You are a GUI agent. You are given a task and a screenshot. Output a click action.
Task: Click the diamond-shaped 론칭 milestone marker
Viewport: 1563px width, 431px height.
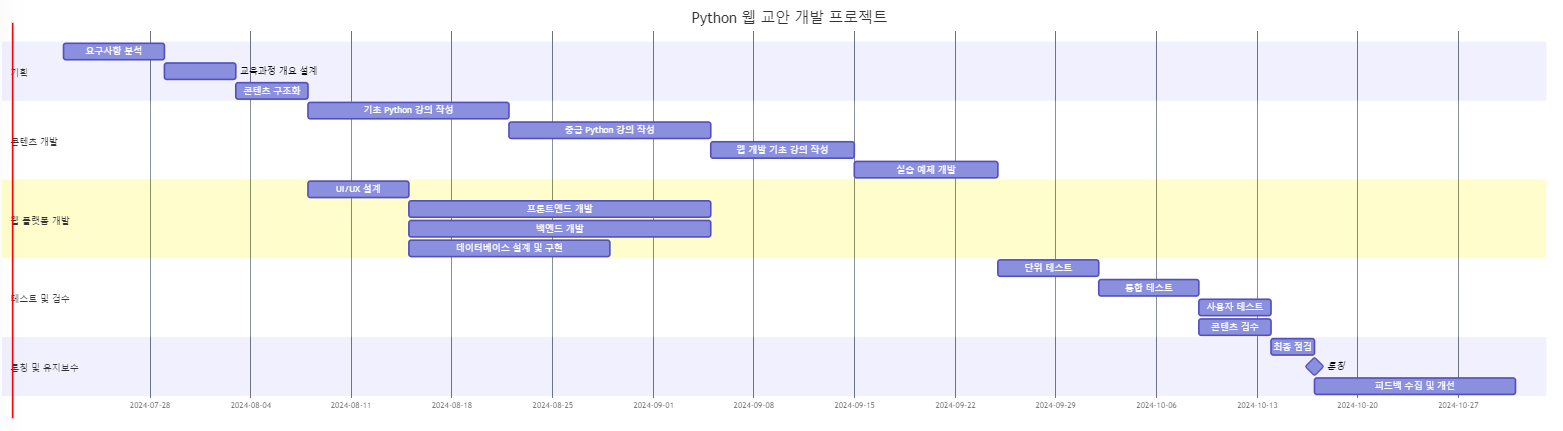tap(1314, 366)
